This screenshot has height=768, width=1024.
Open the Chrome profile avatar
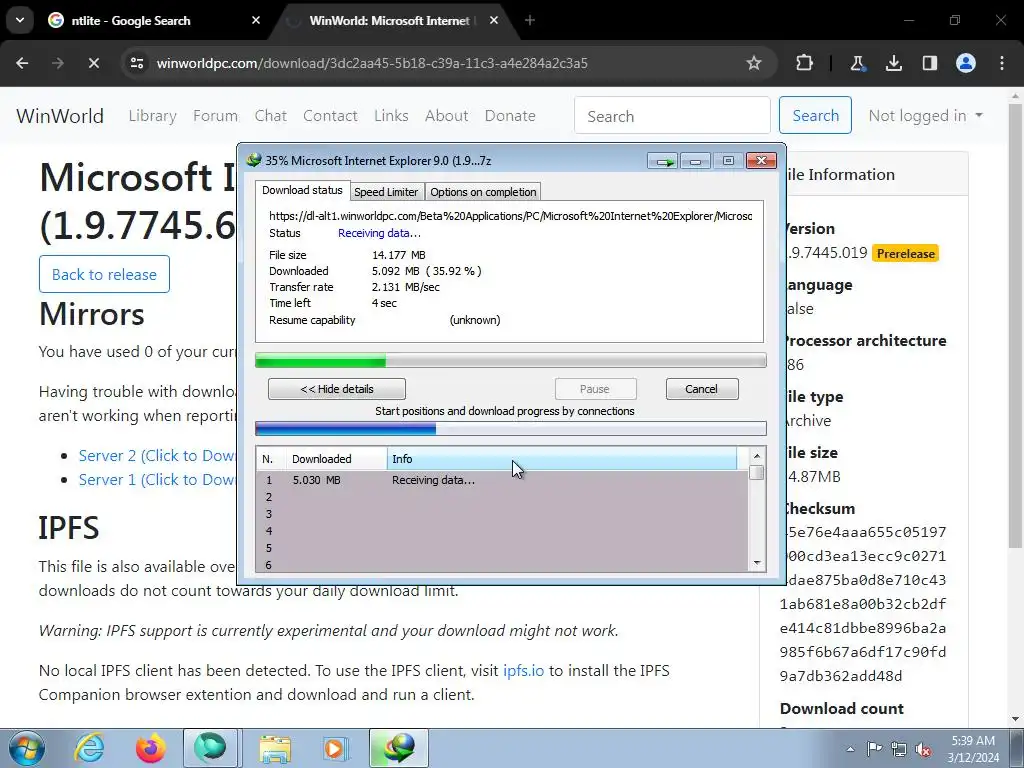point(965,63)
